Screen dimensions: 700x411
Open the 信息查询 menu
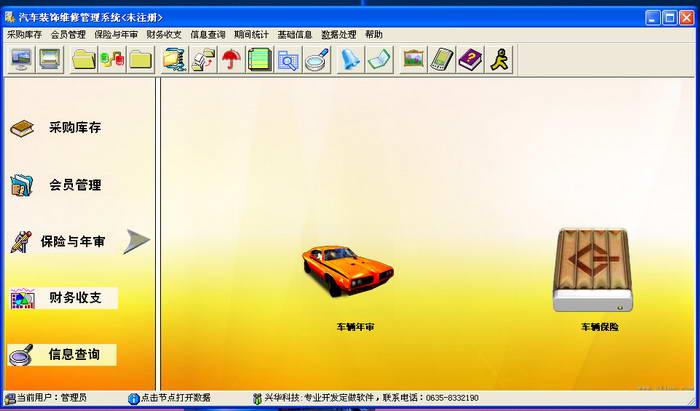(208, 35)
